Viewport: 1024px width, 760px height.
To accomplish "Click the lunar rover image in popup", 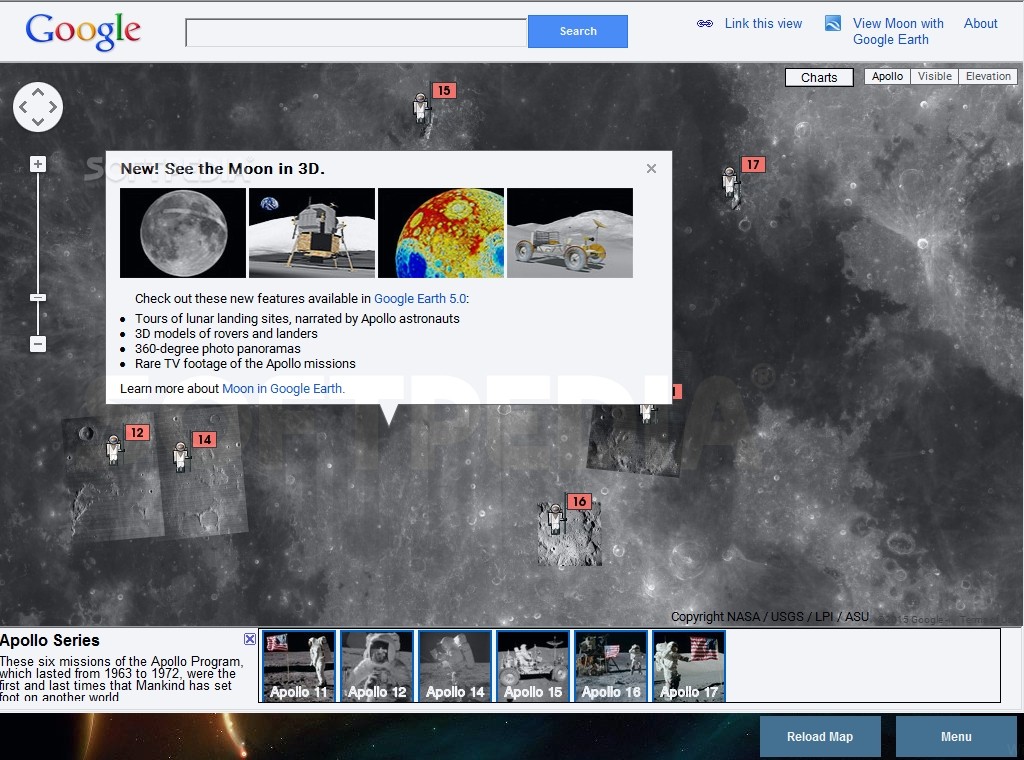I will (570, 233).
